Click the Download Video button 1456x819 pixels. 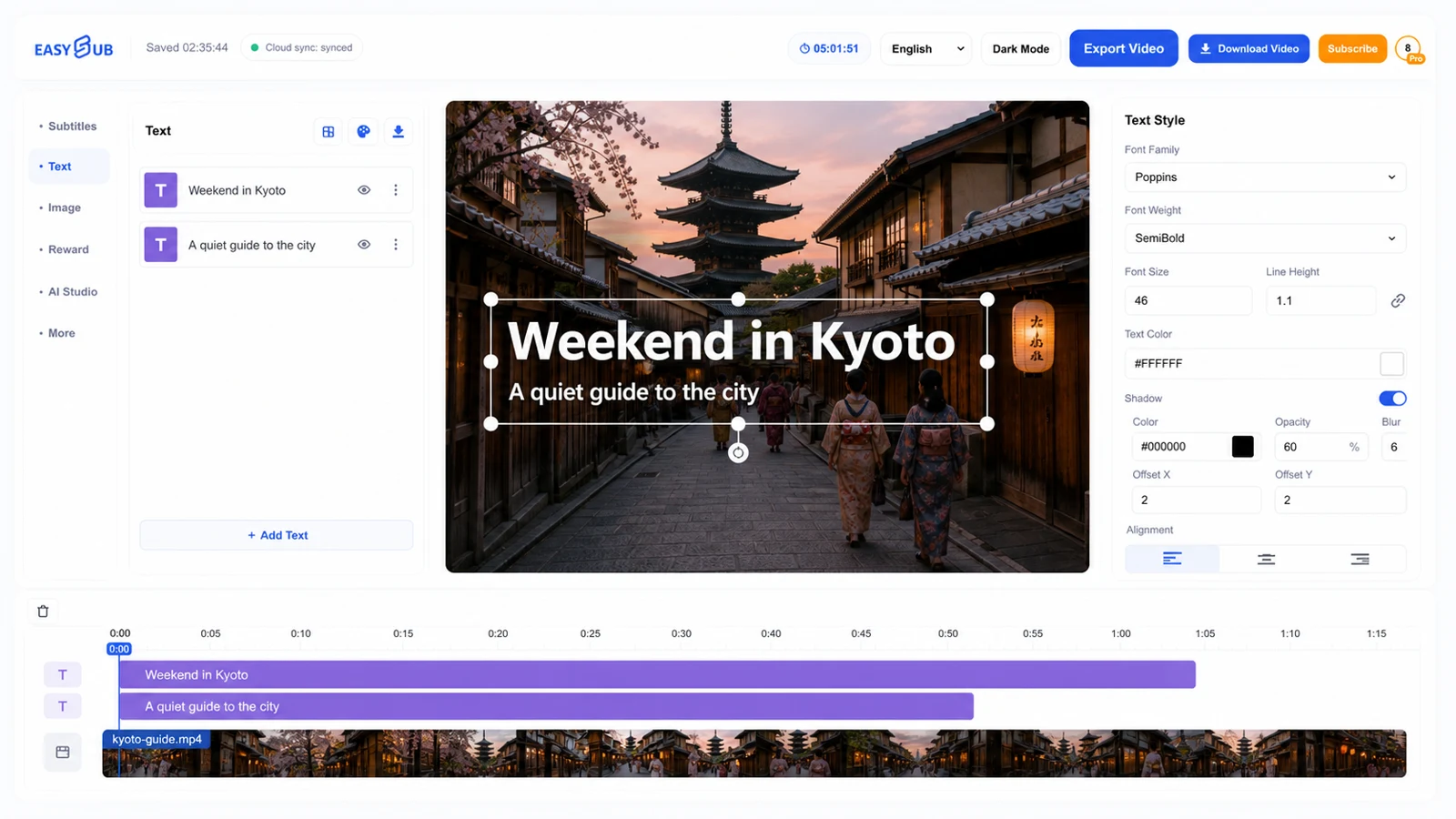(1249, 48)
